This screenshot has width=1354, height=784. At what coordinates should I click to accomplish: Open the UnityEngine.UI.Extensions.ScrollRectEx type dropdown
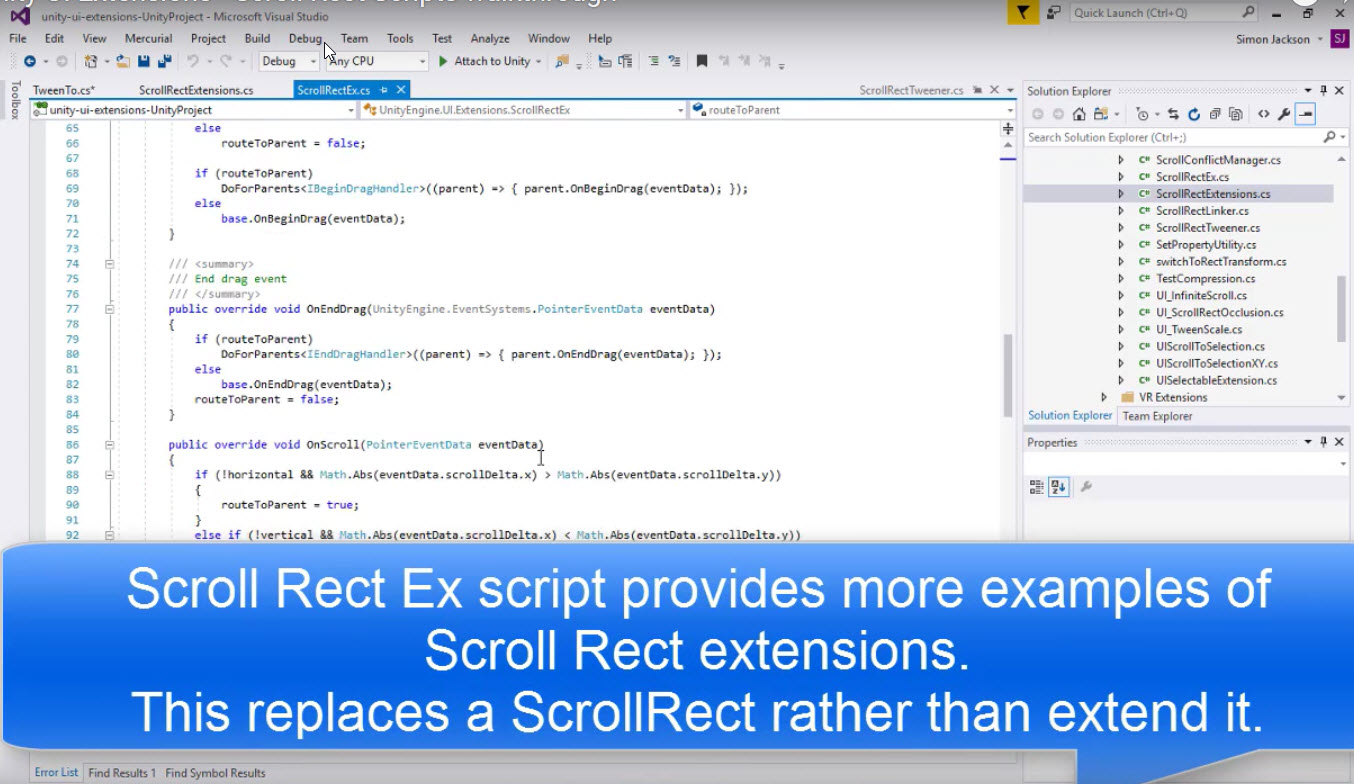[523, 110]
